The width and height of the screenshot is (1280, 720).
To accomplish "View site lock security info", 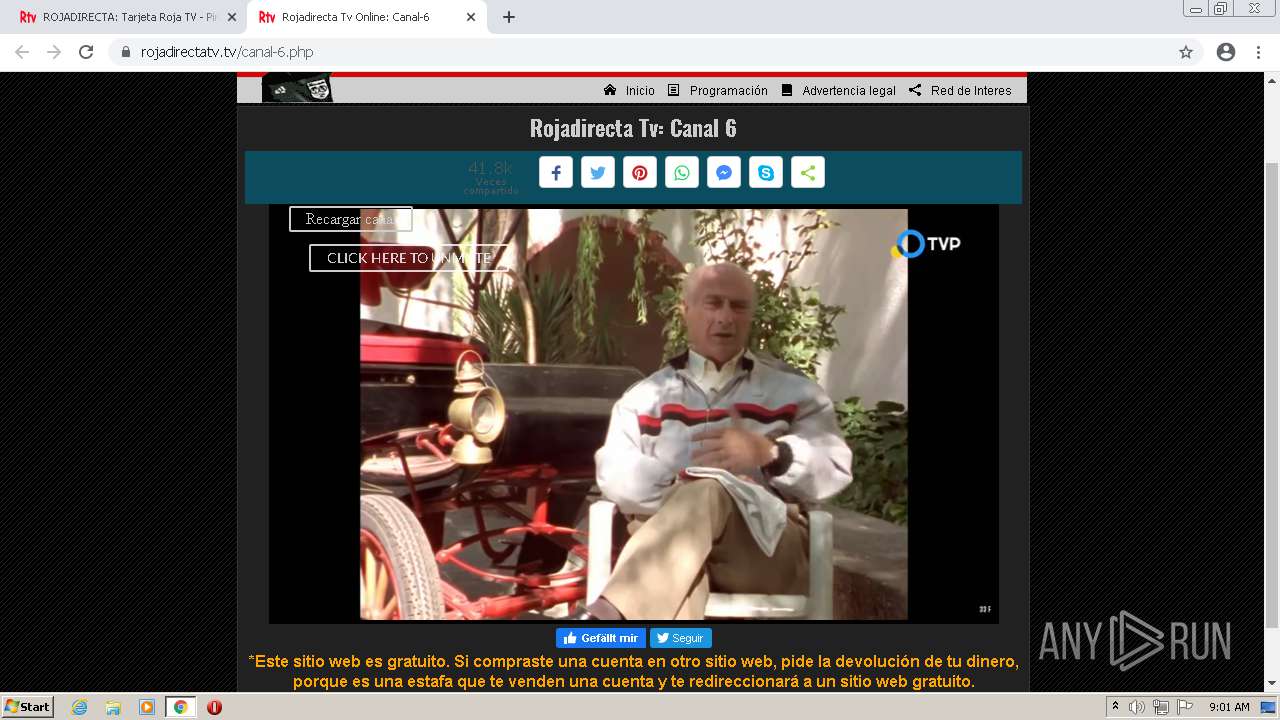I will coord(125,52).
